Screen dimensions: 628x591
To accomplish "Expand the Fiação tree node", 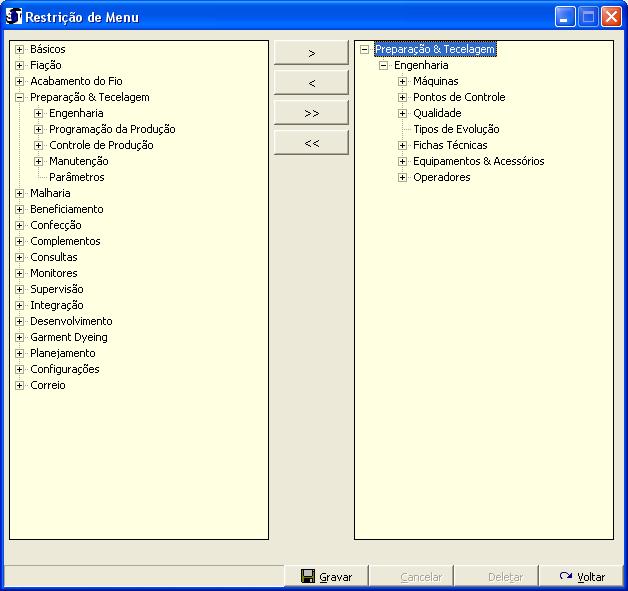I will (19, 65).
